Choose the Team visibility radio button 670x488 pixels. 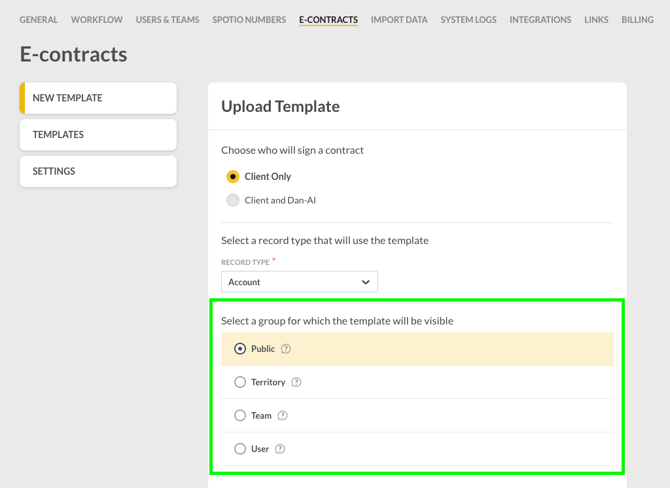240,415
